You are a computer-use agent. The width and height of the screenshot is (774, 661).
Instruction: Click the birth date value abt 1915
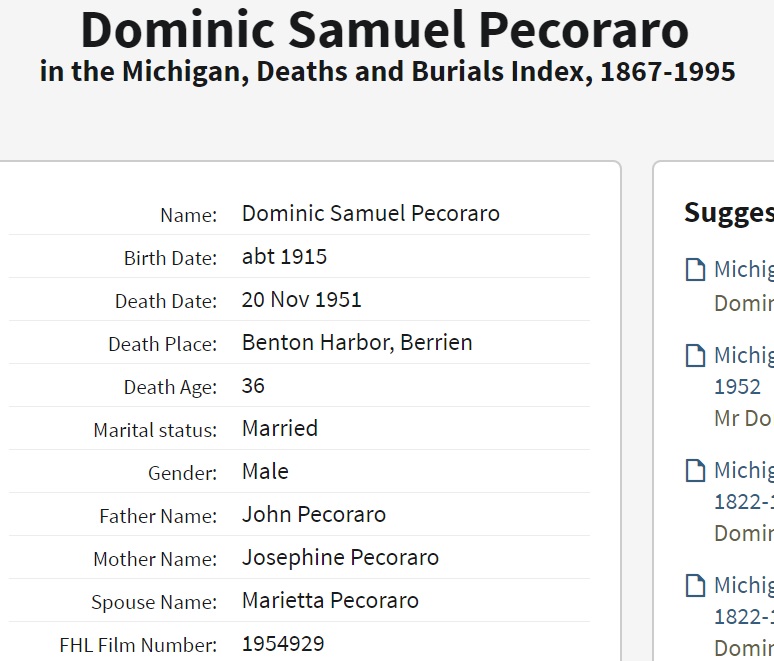point(284,256)
